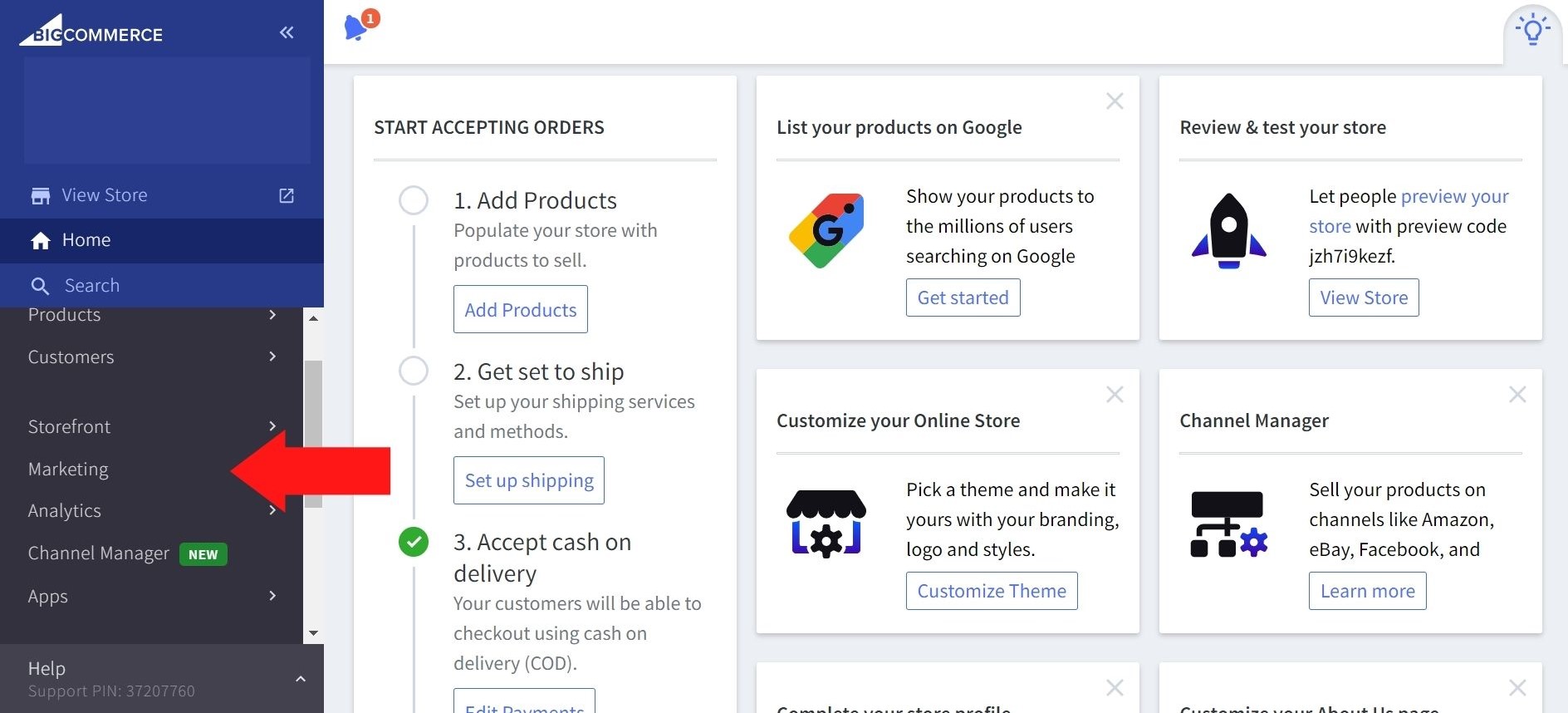This screenshot has width=1568, height=713.
Task: Click the Customize Theme button
Action: pyautogui.click(x=992, y=591)
